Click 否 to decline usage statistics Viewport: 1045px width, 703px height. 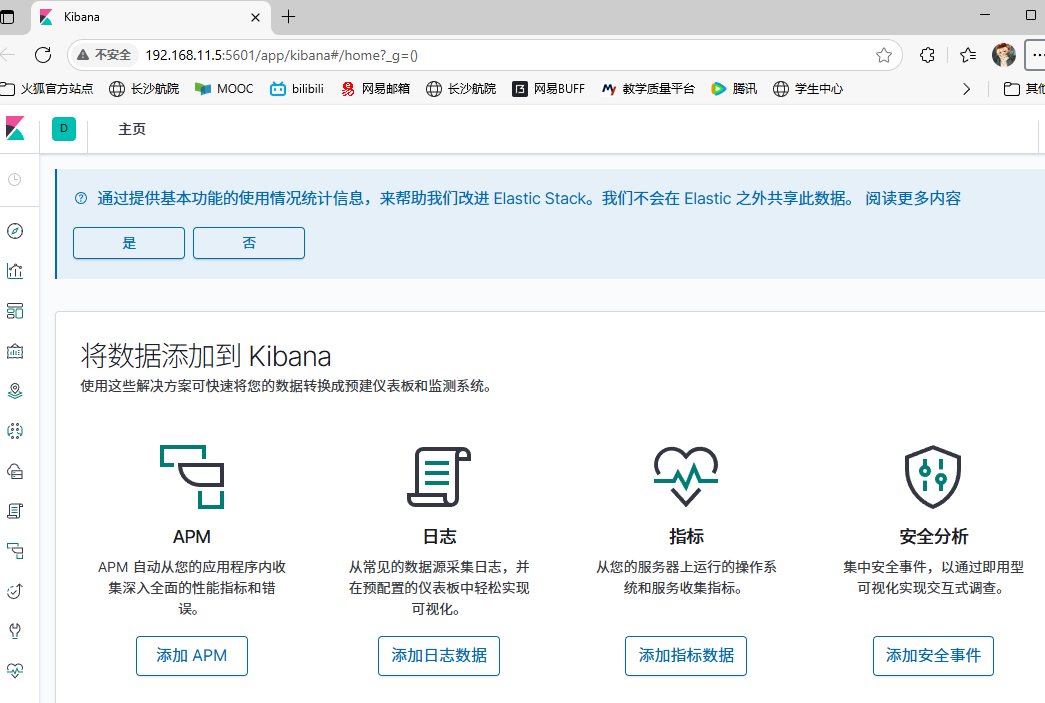(x=249, y=243)
